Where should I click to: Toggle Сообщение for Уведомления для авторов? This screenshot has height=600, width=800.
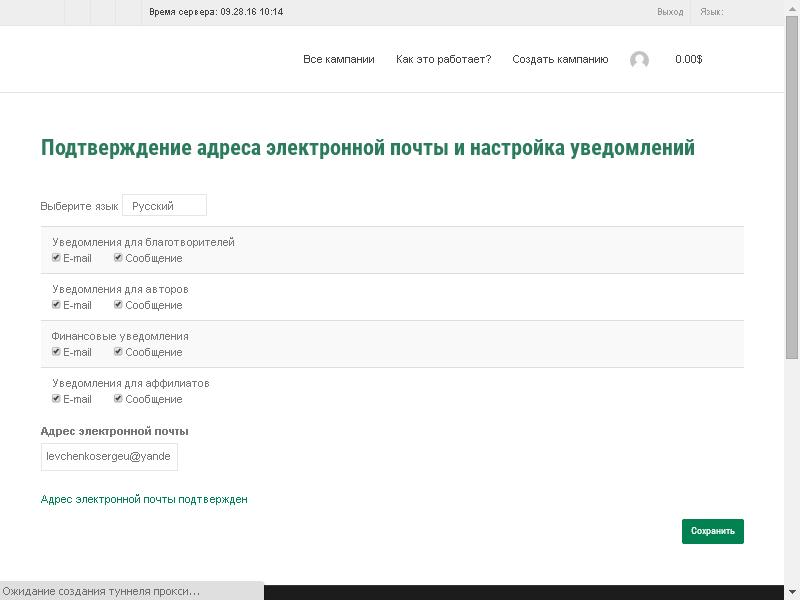pyautogui.click(x=118, y=305)
